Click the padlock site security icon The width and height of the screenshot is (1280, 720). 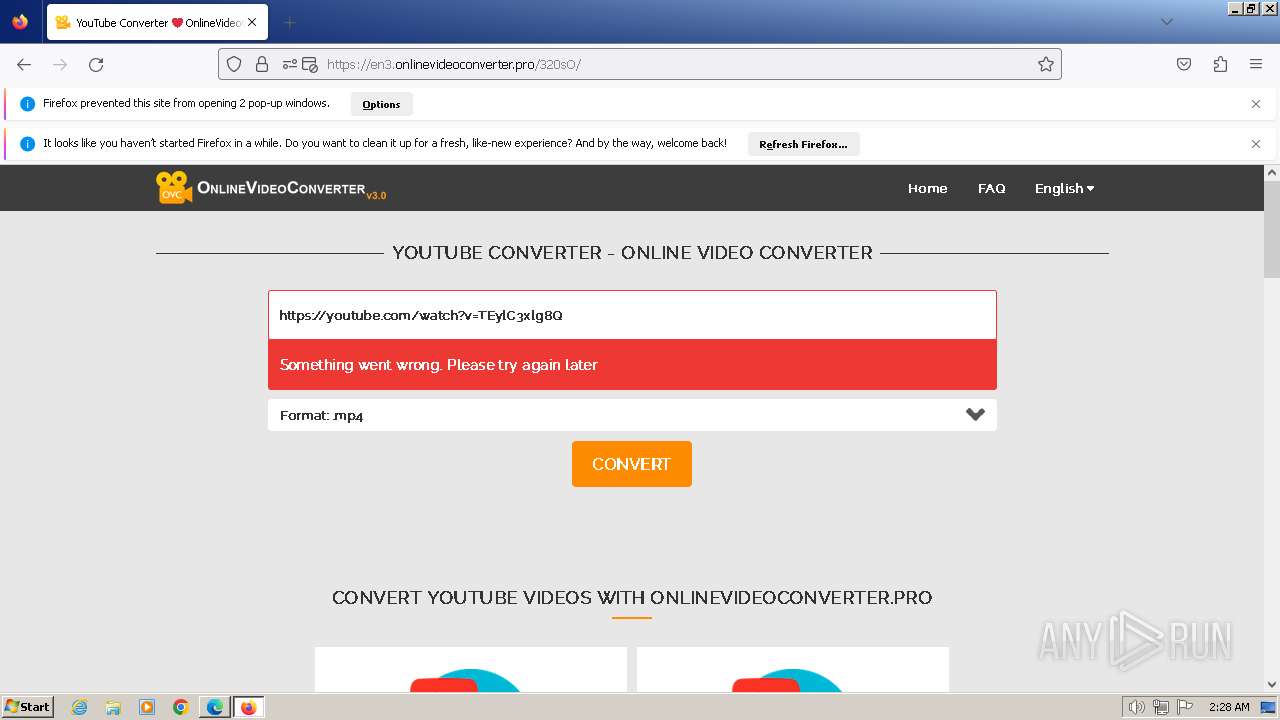click(262, 64)
